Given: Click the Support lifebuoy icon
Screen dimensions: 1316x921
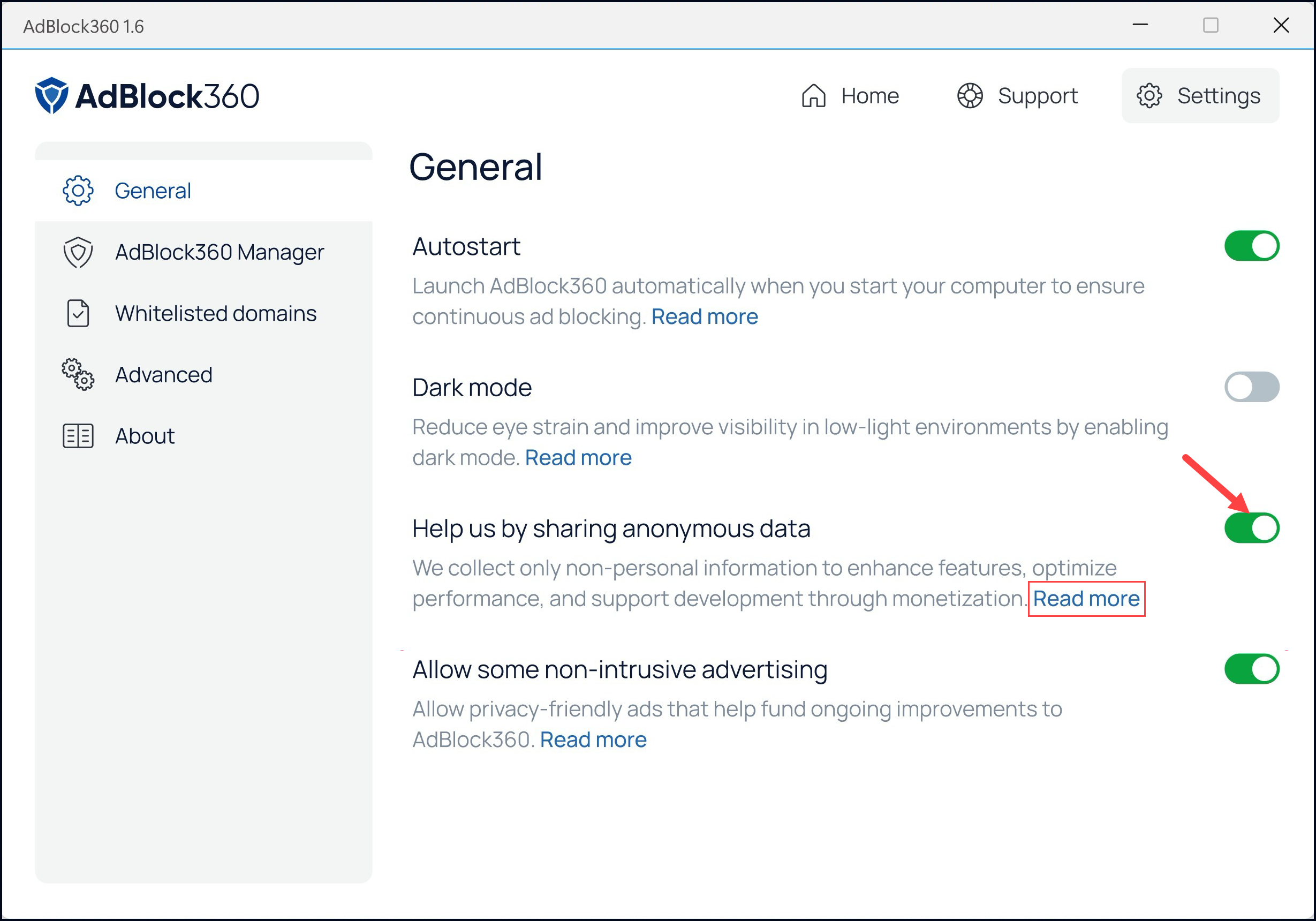Looking at the screenshot, I should [970, 96].
